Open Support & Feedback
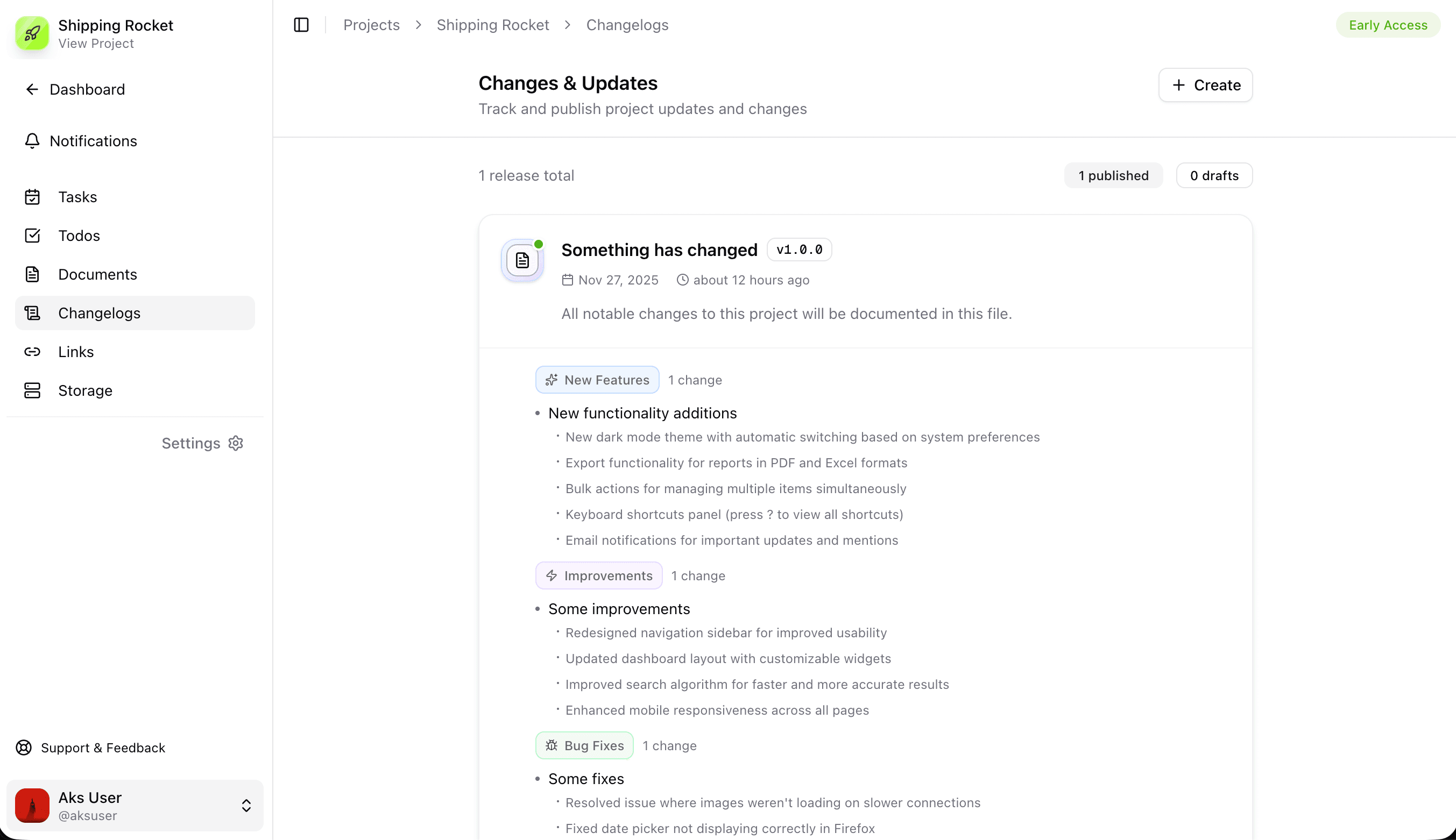Image resolution: width=1456 pixels, height=840 pixels. 103,748
